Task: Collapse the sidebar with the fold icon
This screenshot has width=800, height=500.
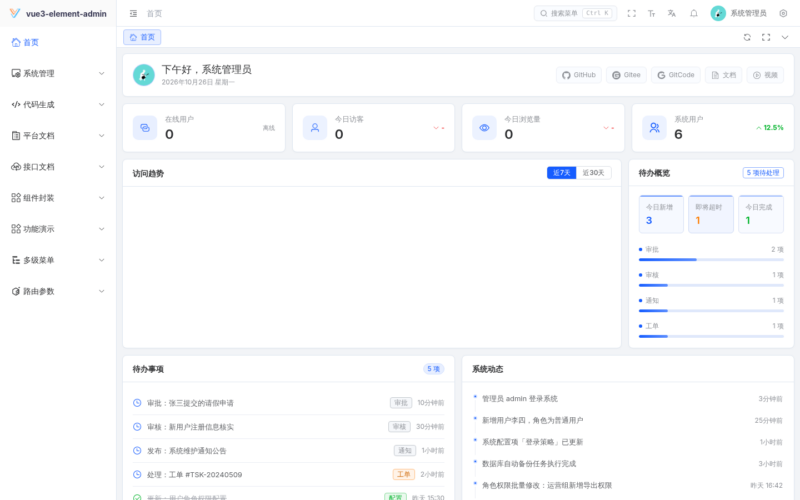Action: tap(133, 13)
